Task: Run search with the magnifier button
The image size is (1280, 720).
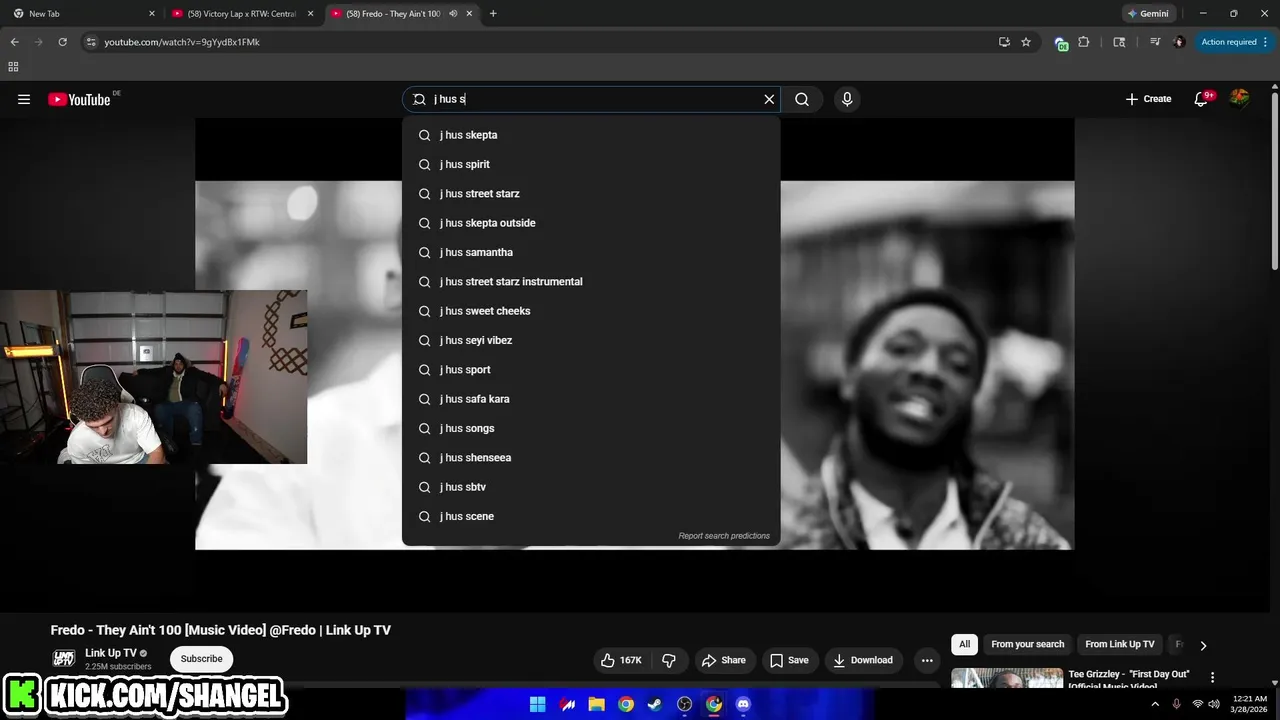Action: pyautogui.click(x=802, y=99)
